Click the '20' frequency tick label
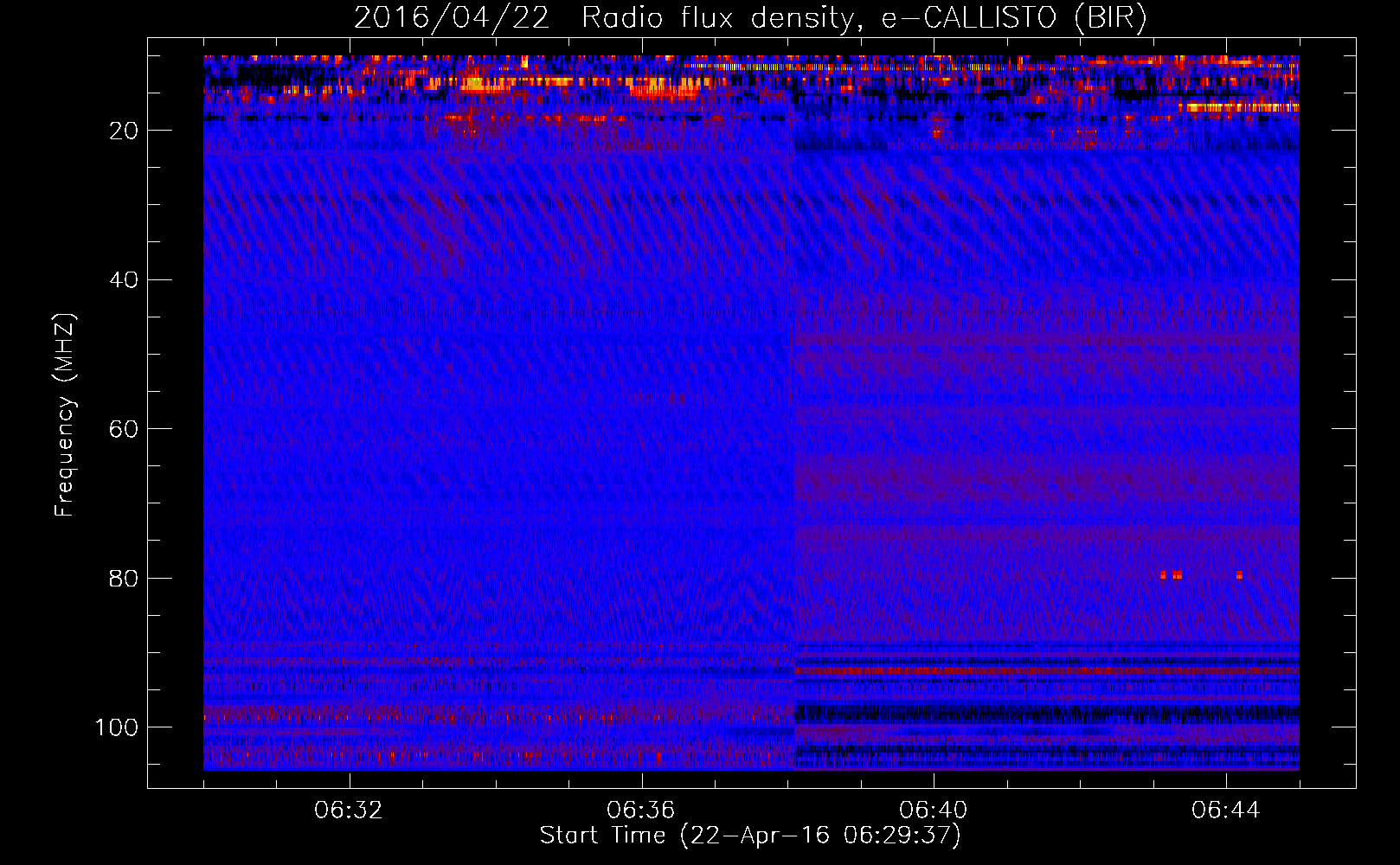Screen dimensions: 1400x865 click(x=124, y=131)
